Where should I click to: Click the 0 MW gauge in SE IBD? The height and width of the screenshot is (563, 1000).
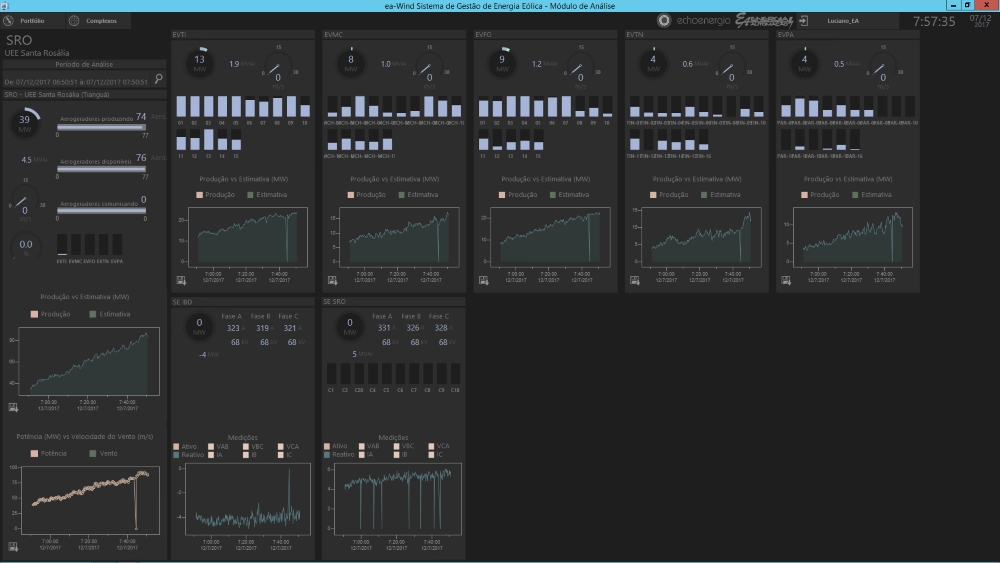click(199, 326)
